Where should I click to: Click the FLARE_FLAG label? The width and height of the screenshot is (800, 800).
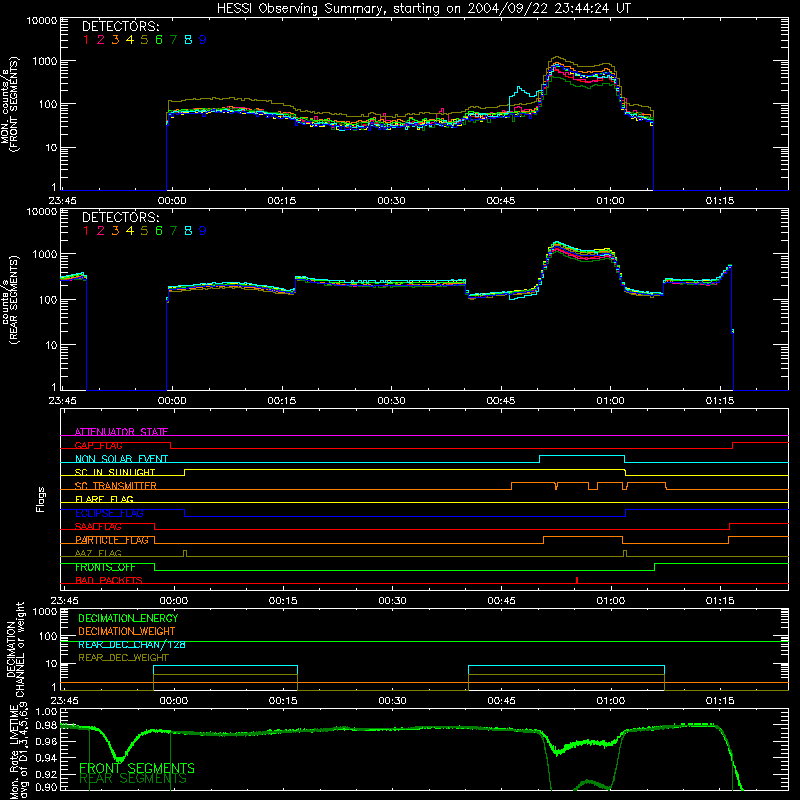[x=104, y=499]
